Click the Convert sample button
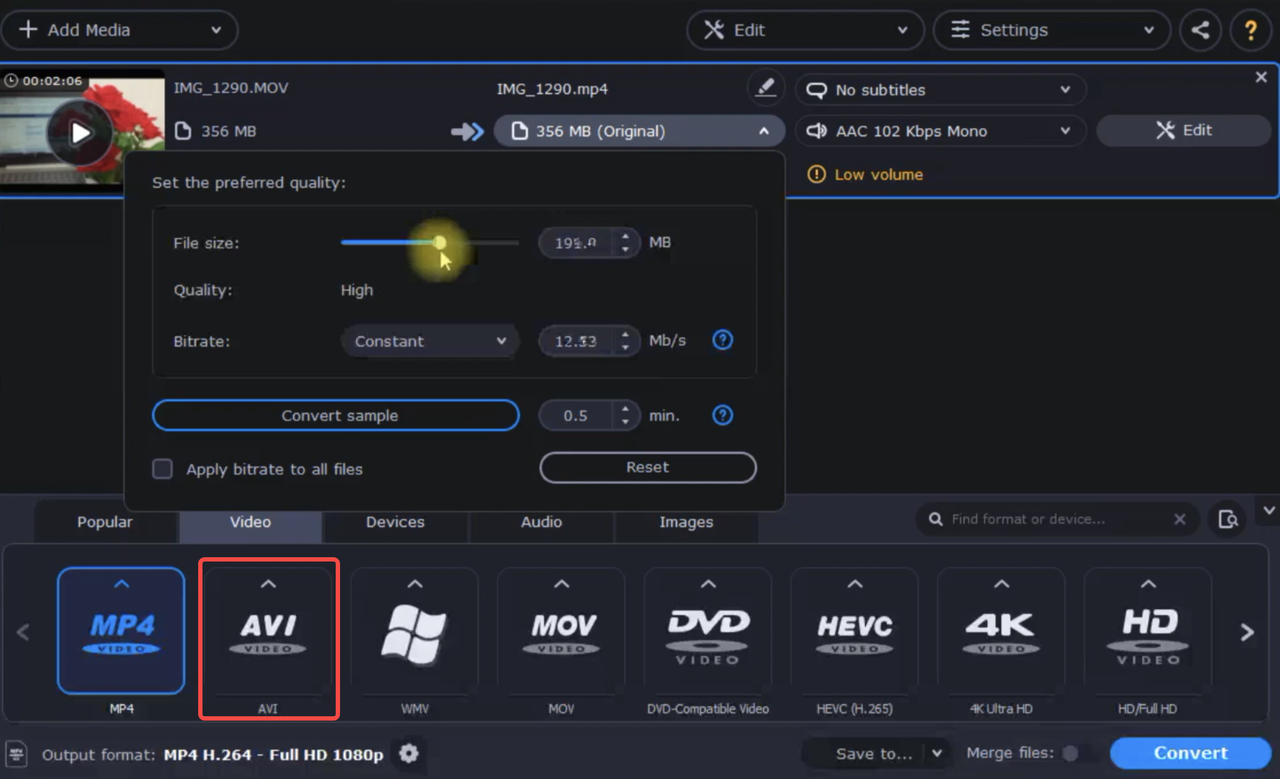This screenshot has height=779, width=1280. tap(336, 415)
